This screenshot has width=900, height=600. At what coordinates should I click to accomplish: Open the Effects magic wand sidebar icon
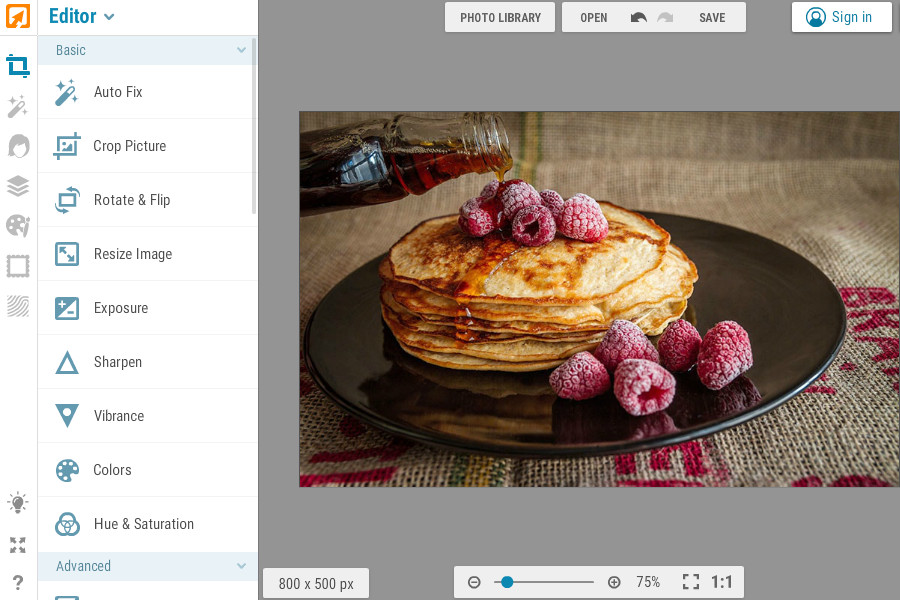pos(18,106)
